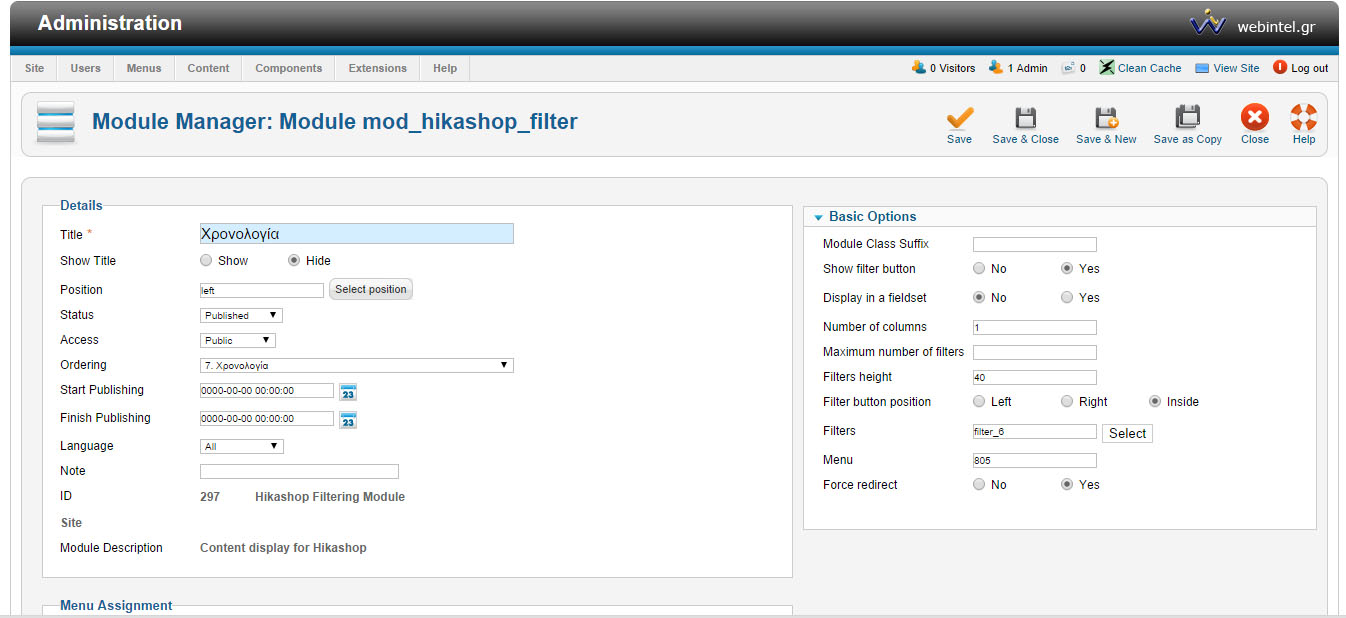Click the Note input field
This screenshot has width=1346, height=618.
coord(299,472)
